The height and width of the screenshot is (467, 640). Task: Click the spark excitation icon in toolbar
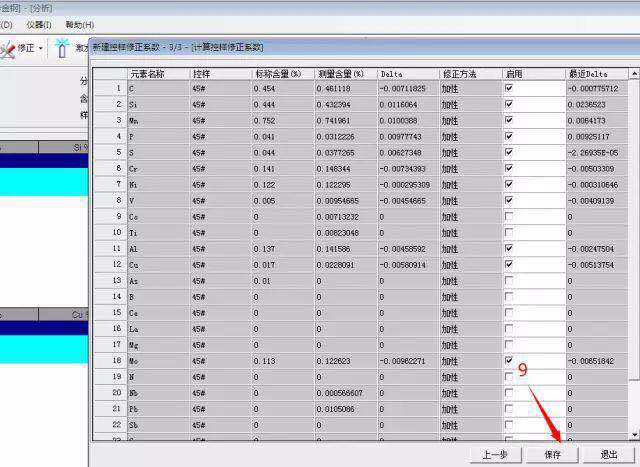(x=62, y=48)
